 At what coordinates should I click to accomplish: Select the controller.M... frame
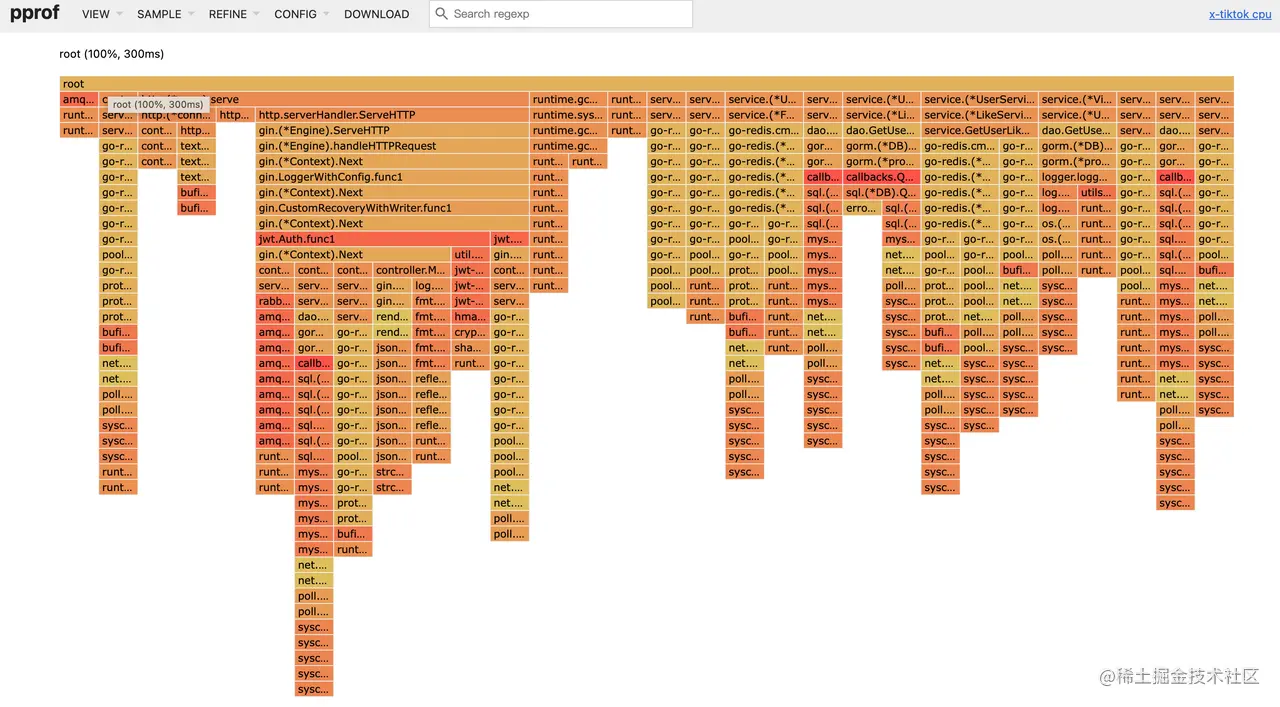click(411, 270)
